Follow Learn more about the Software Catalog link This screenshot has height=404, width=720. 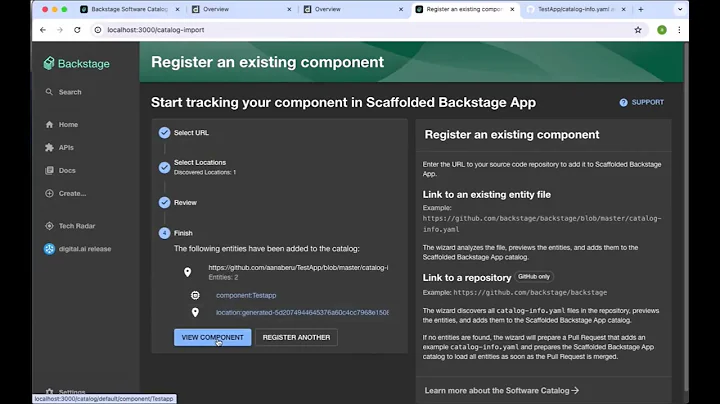[x=501, y=390]
